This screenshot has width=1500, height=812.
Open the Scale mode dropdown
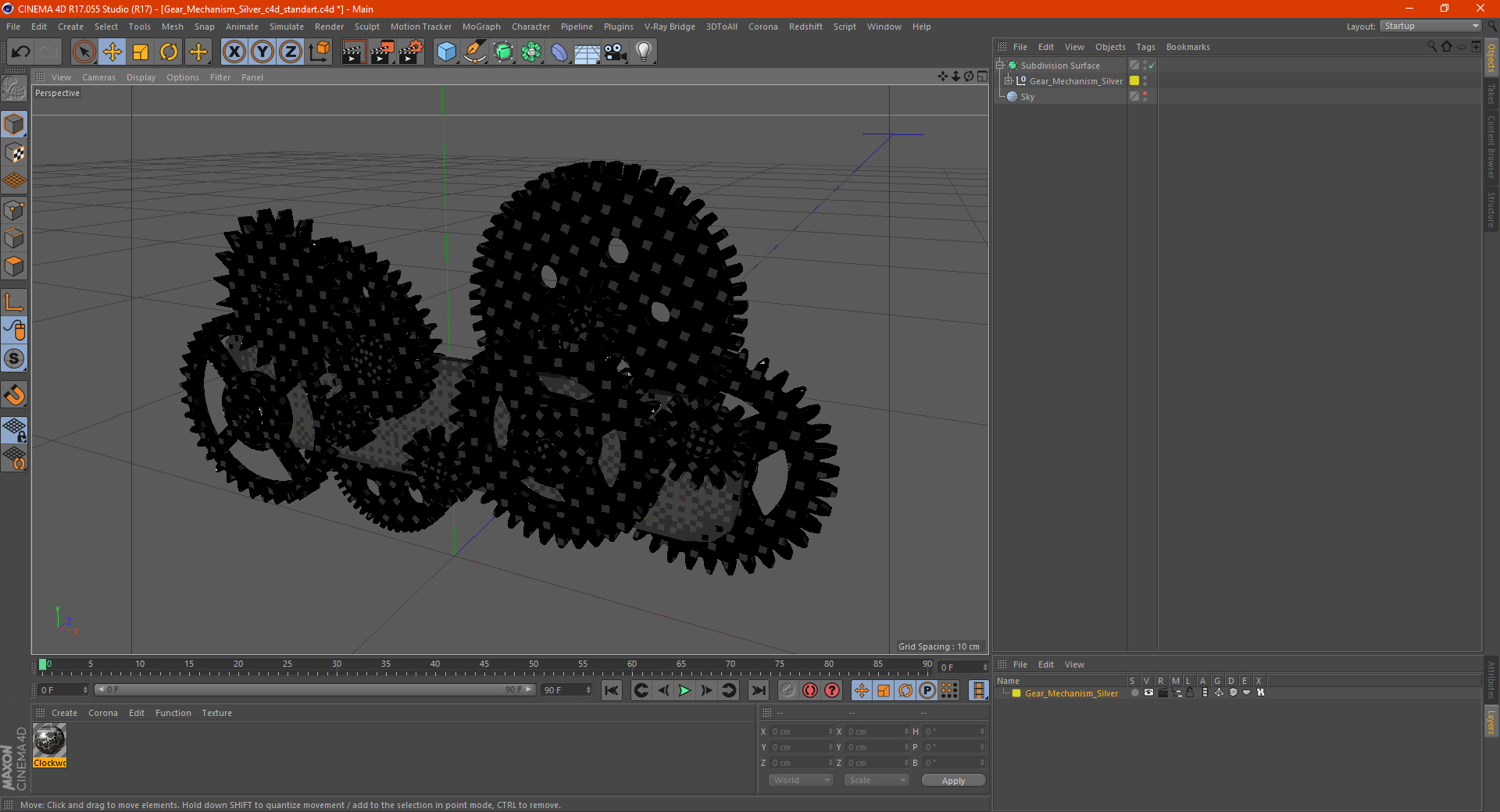pyautogui.click(x=877, y=780)
